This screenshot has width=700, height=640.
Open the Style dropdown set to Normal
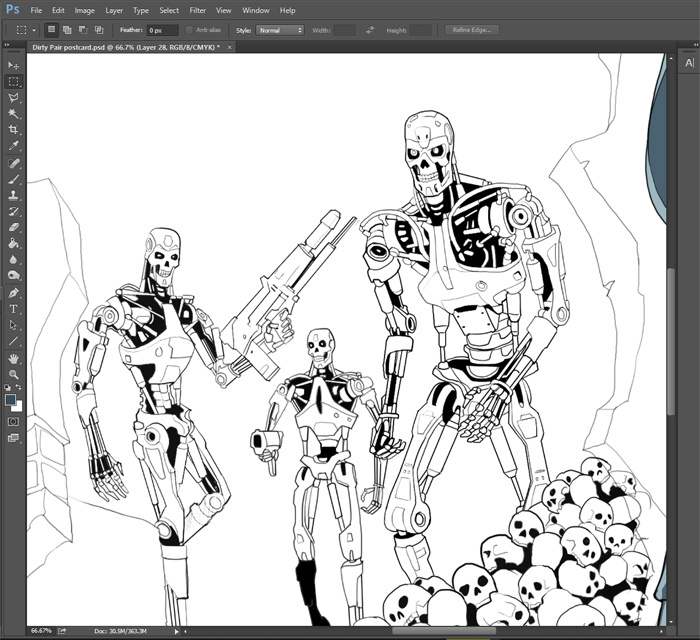click(280, 30)
